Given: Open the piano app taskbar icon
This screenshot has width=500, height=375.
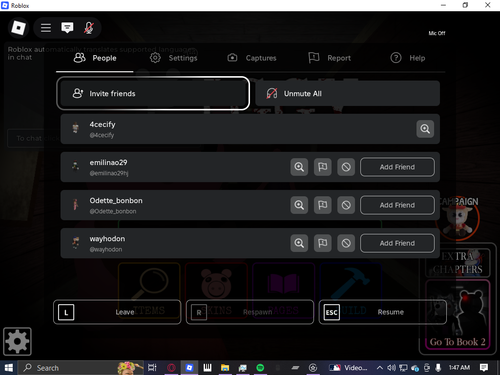Looking at the screenshot, I should coord(207,368).
